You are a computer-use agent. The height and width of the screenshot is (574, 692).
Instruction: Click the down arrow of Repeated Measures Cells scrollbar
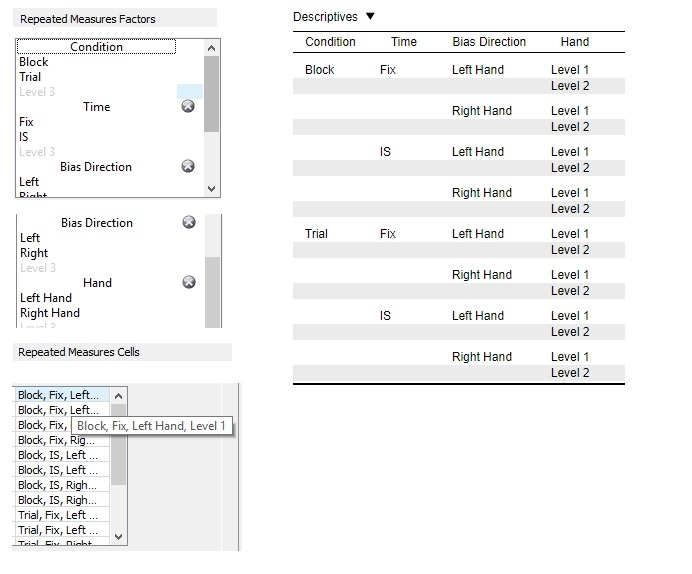118,536
